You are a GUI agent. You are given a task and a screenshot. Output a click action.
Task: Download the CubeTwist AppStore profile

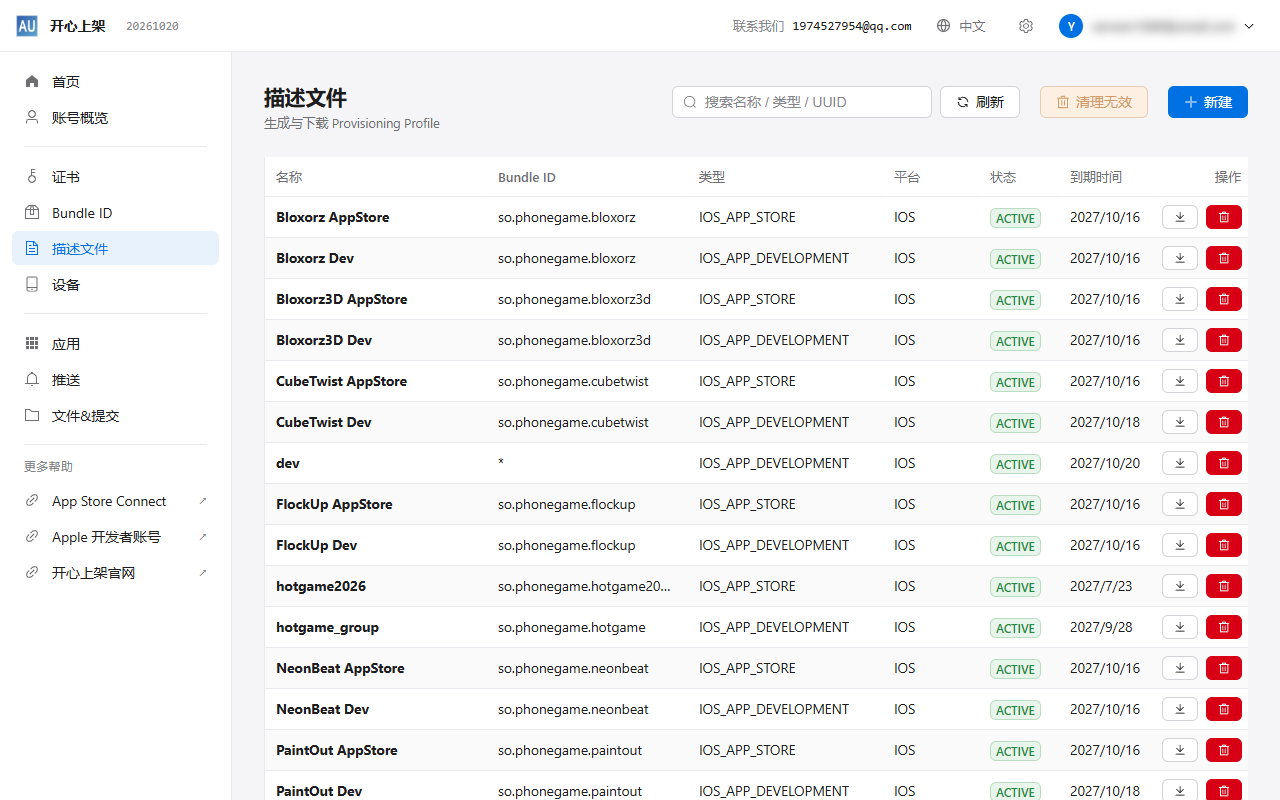click(x=1180, y=381)
